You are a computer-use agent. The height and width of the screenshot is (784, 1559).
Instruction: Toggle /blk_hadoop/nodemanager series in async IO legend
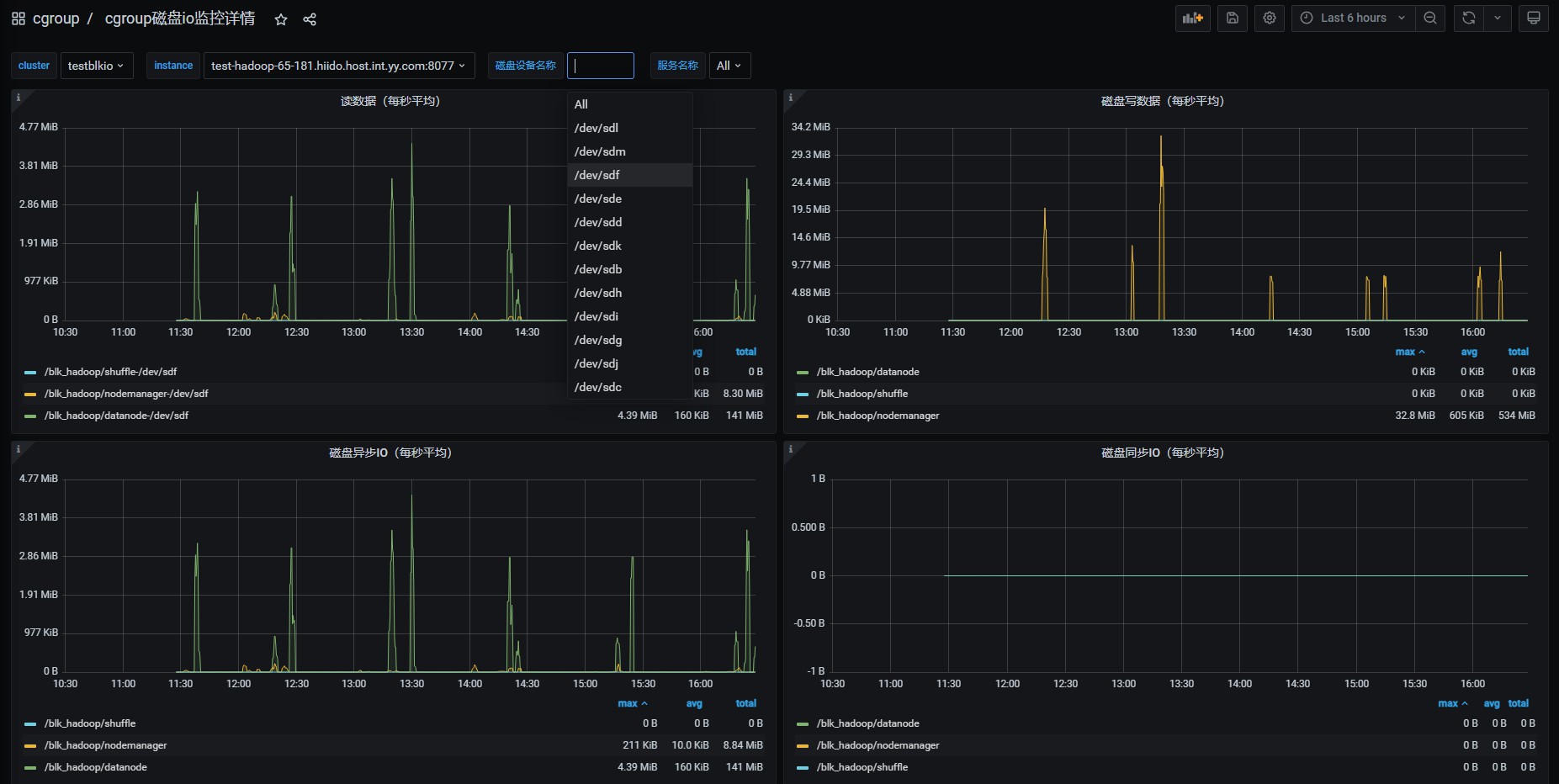click(105, 745)
